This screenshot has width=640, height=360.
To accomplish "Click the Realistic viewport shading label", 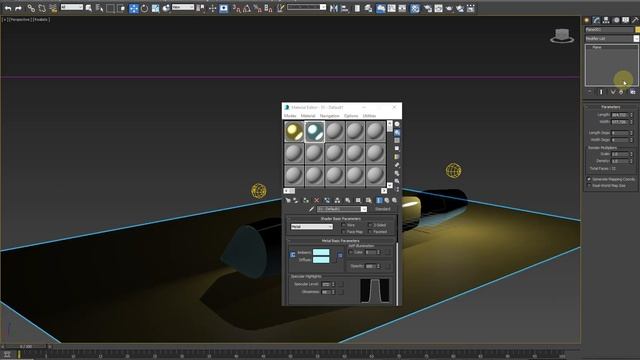I will point(41,20).
